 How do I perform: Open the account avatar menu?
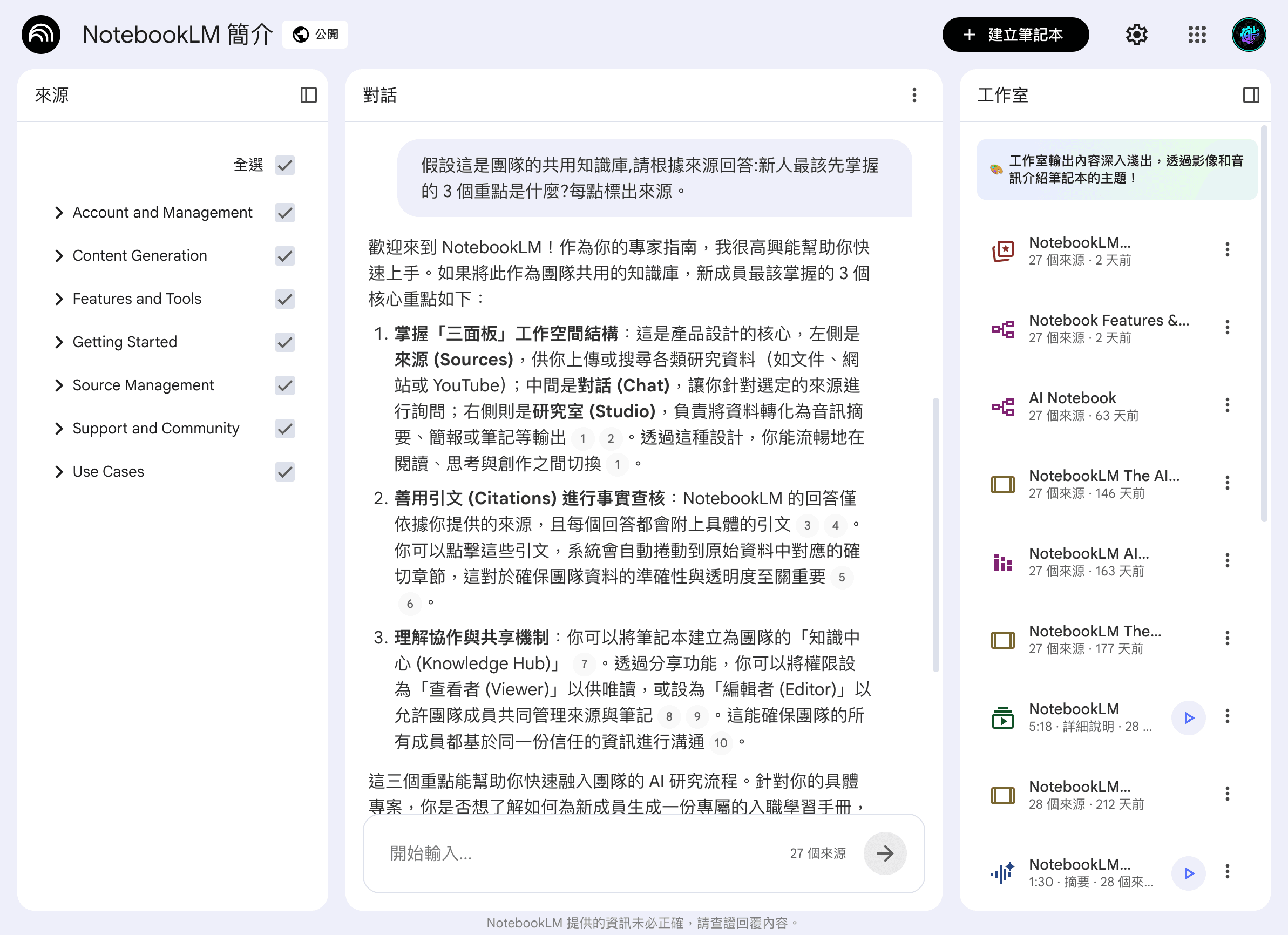pyautogui.click(x=1249, y=35)
